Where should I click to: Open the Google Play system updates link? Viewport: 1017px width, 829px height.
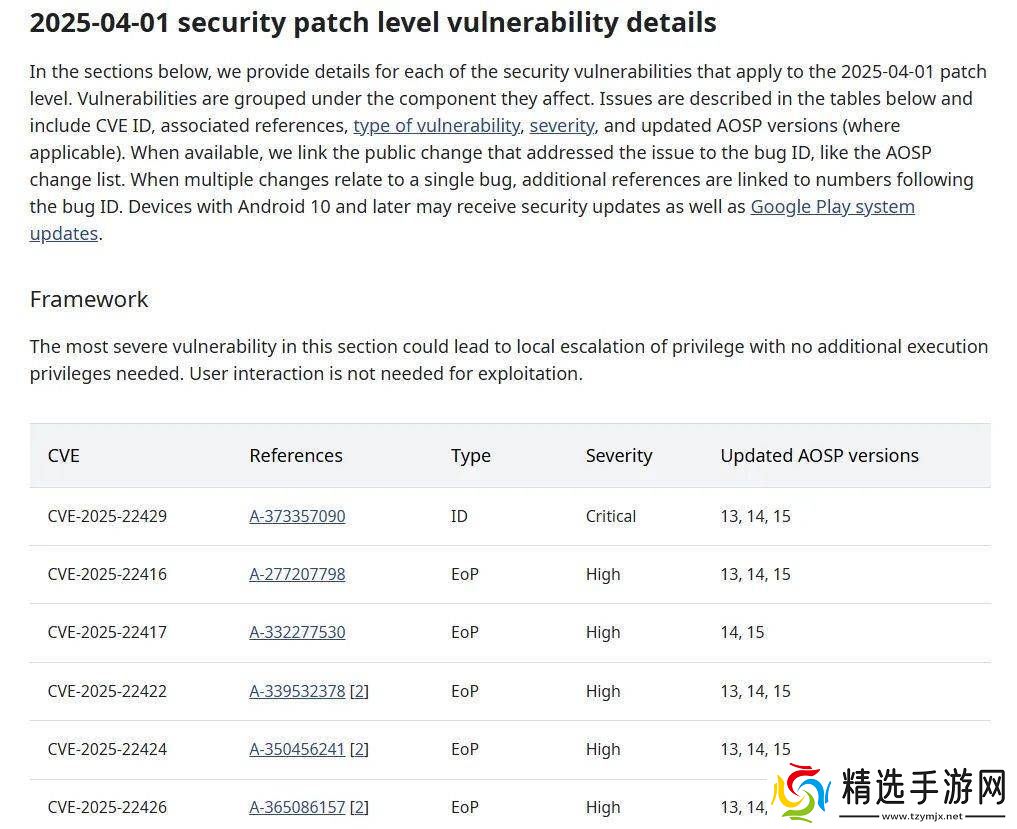click(832, 207)
